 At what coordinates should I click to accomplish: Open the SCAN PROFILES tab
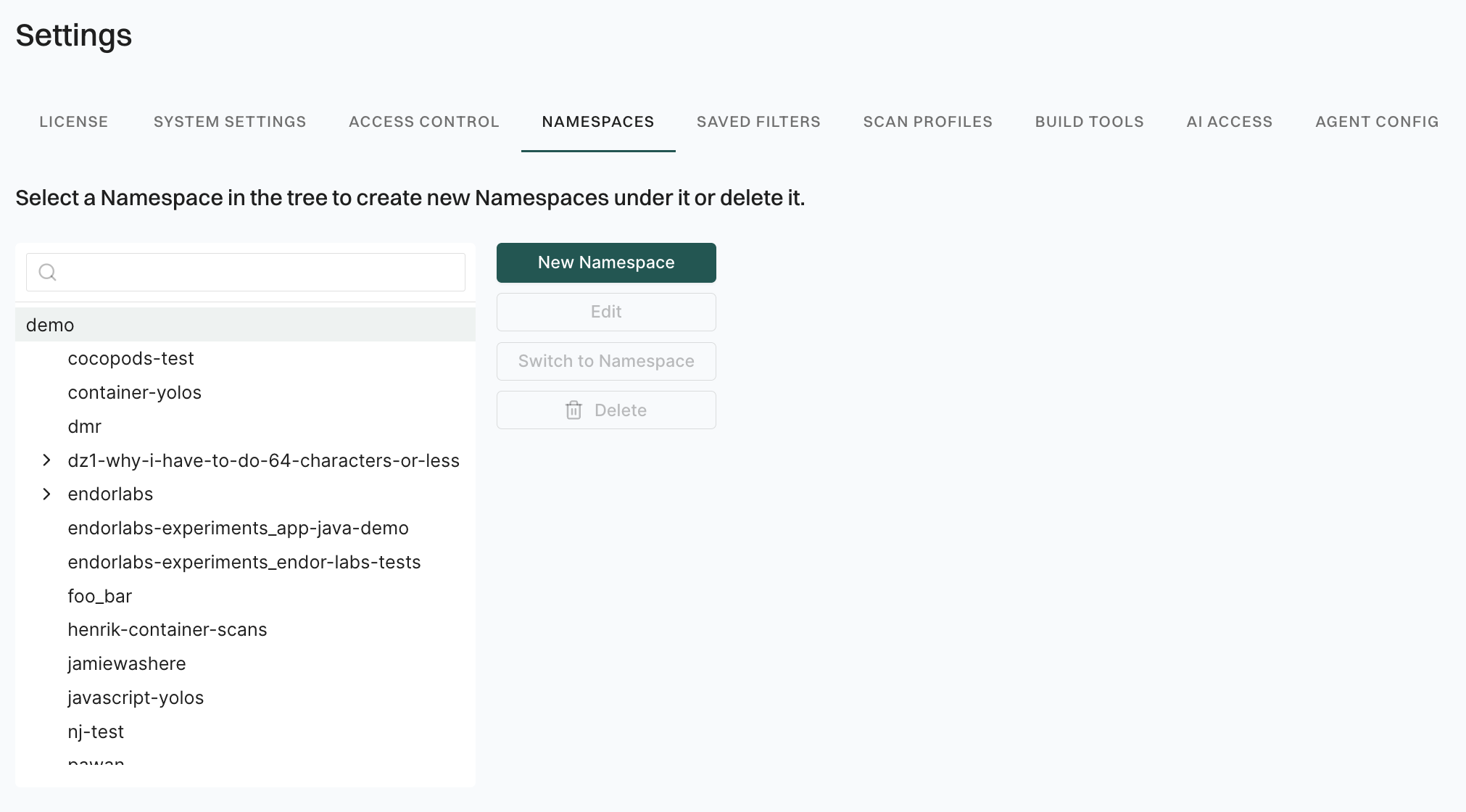pos(927,121)
